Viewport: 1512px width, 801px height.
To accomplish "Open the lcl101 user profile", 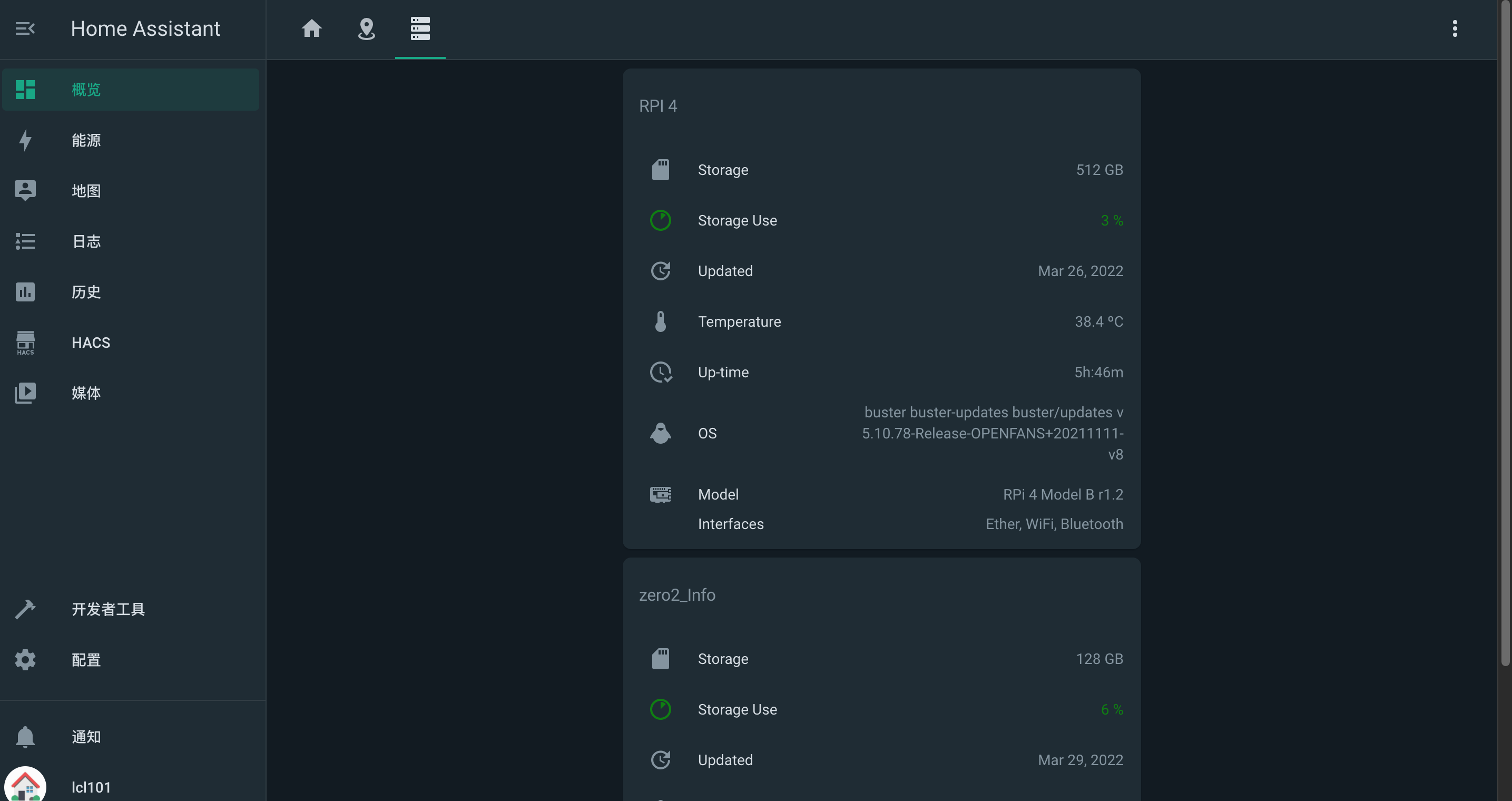I will coord(130,786).
